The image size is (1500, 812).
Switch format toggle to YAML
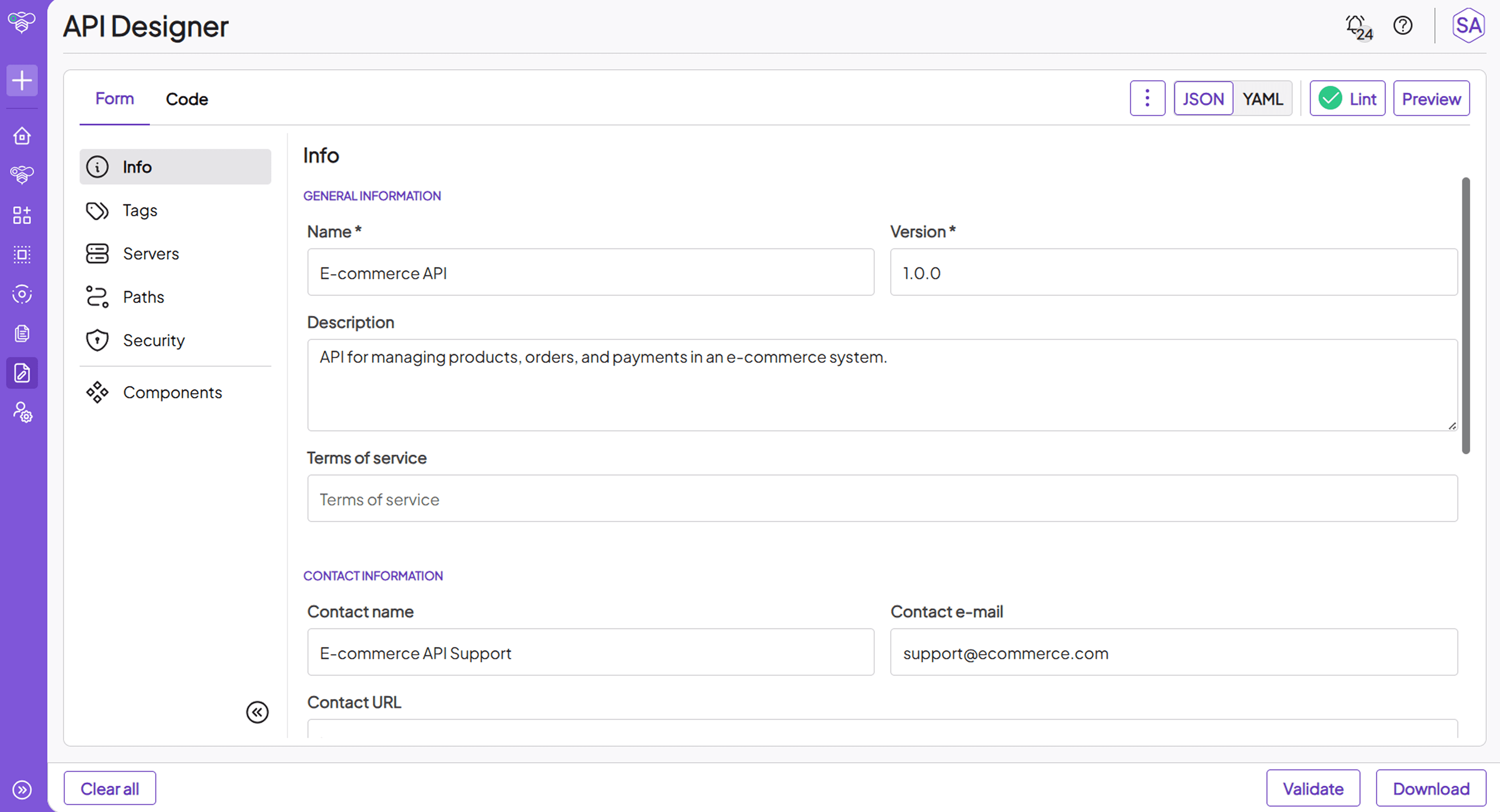click(x=1262, y=99)
